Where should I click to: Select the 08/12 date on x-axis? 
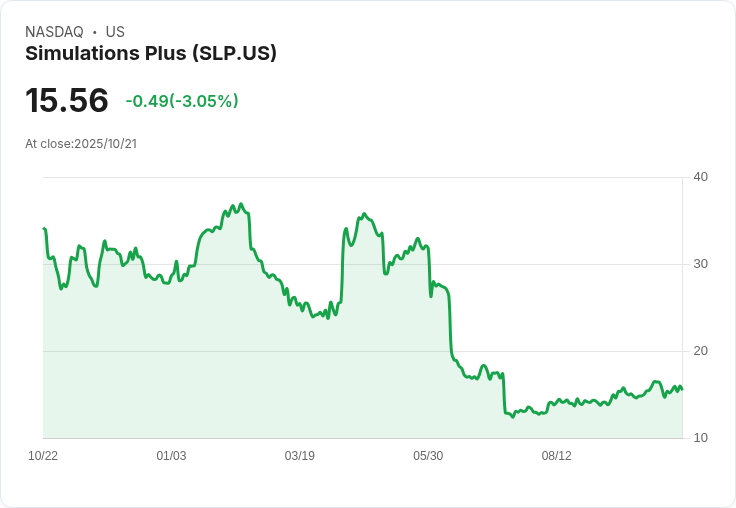pos(557,456)
